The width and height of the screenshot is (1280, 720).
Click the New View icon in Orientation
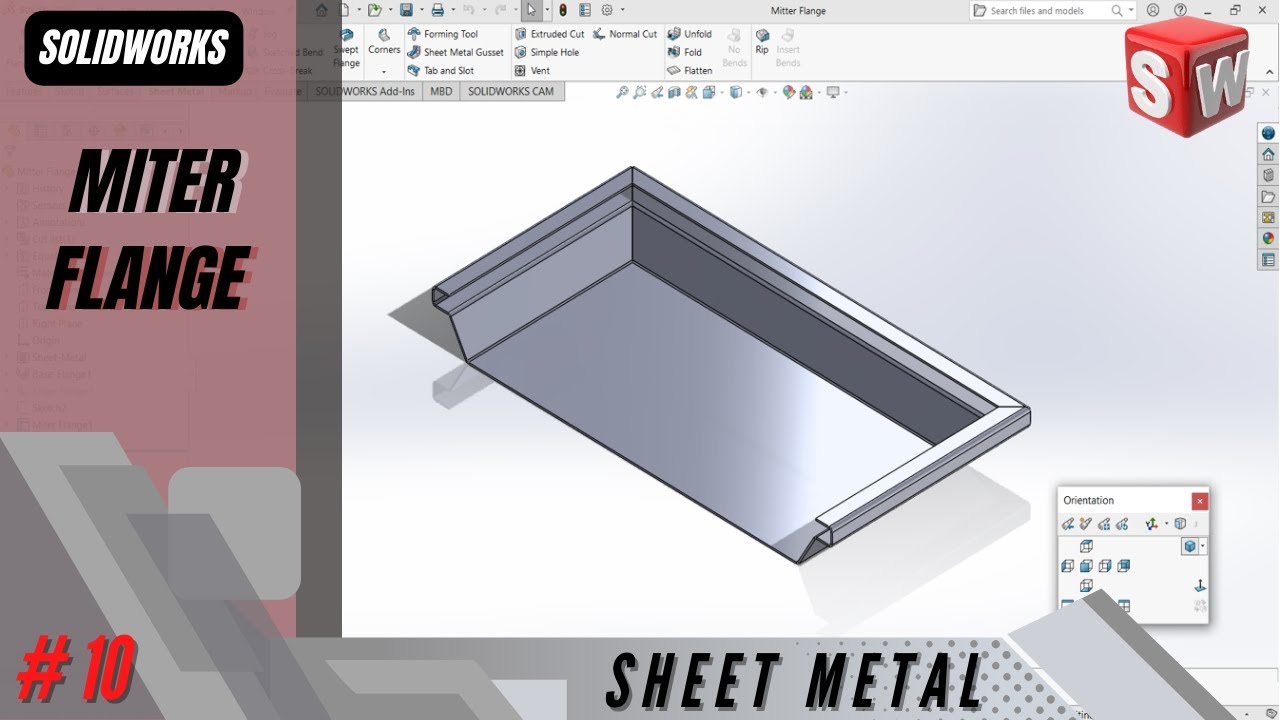tap(1086, 524)
